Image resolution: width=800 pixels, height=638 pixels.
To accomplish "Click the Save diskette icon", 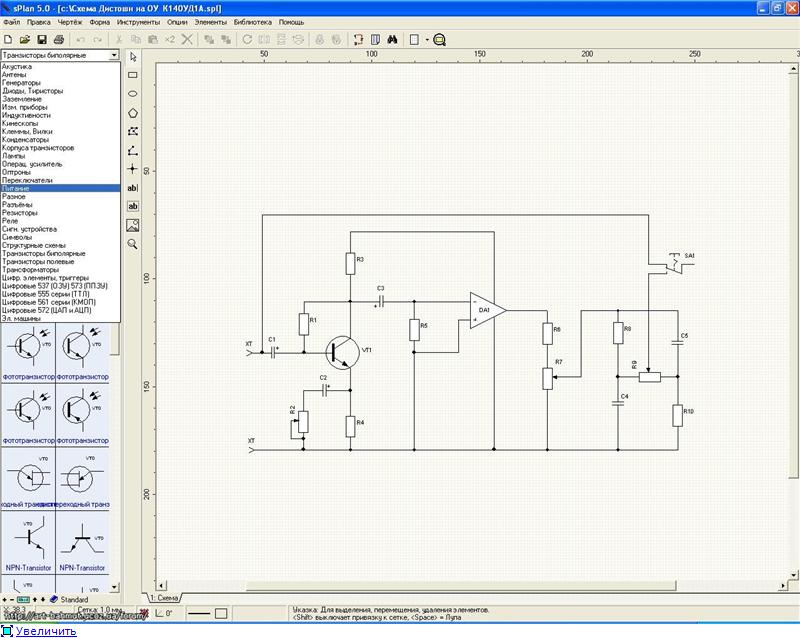I will point(42,39).
